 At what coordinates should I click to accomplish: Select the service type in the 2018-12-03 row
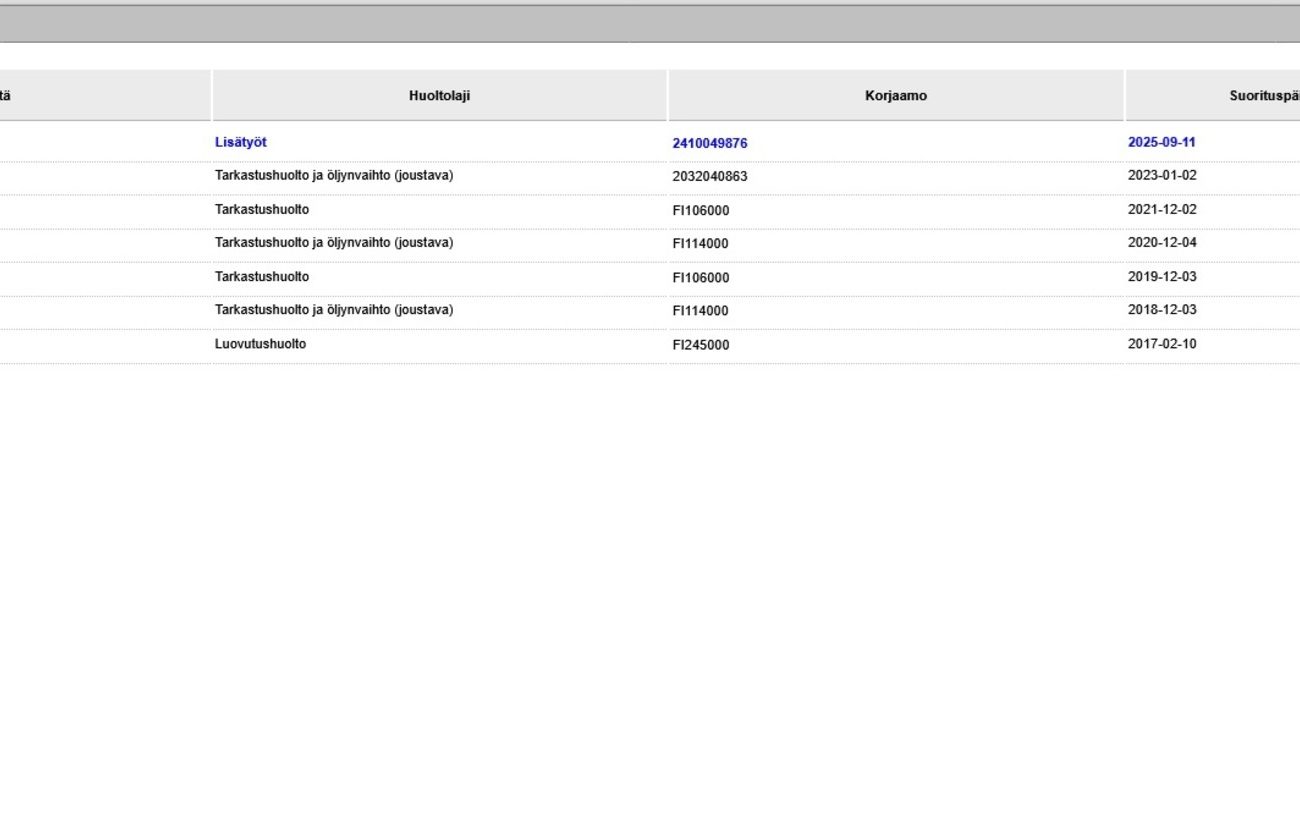(x=334, y=310)
